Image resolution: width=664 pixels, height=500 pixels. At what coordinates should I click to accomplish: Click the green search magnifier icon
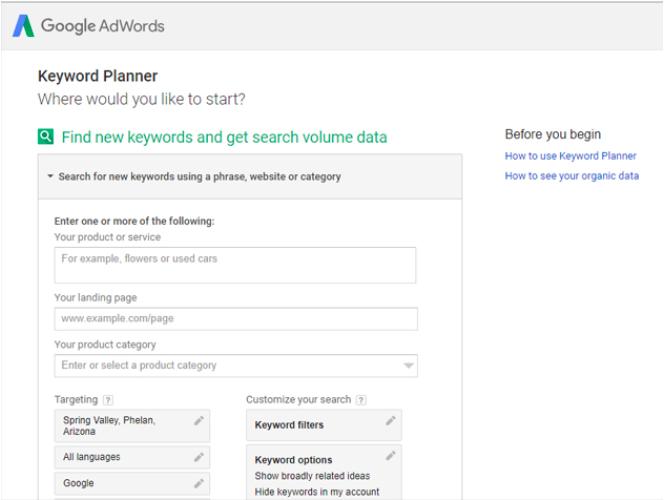pyautogui.click(x=46, y=137)
